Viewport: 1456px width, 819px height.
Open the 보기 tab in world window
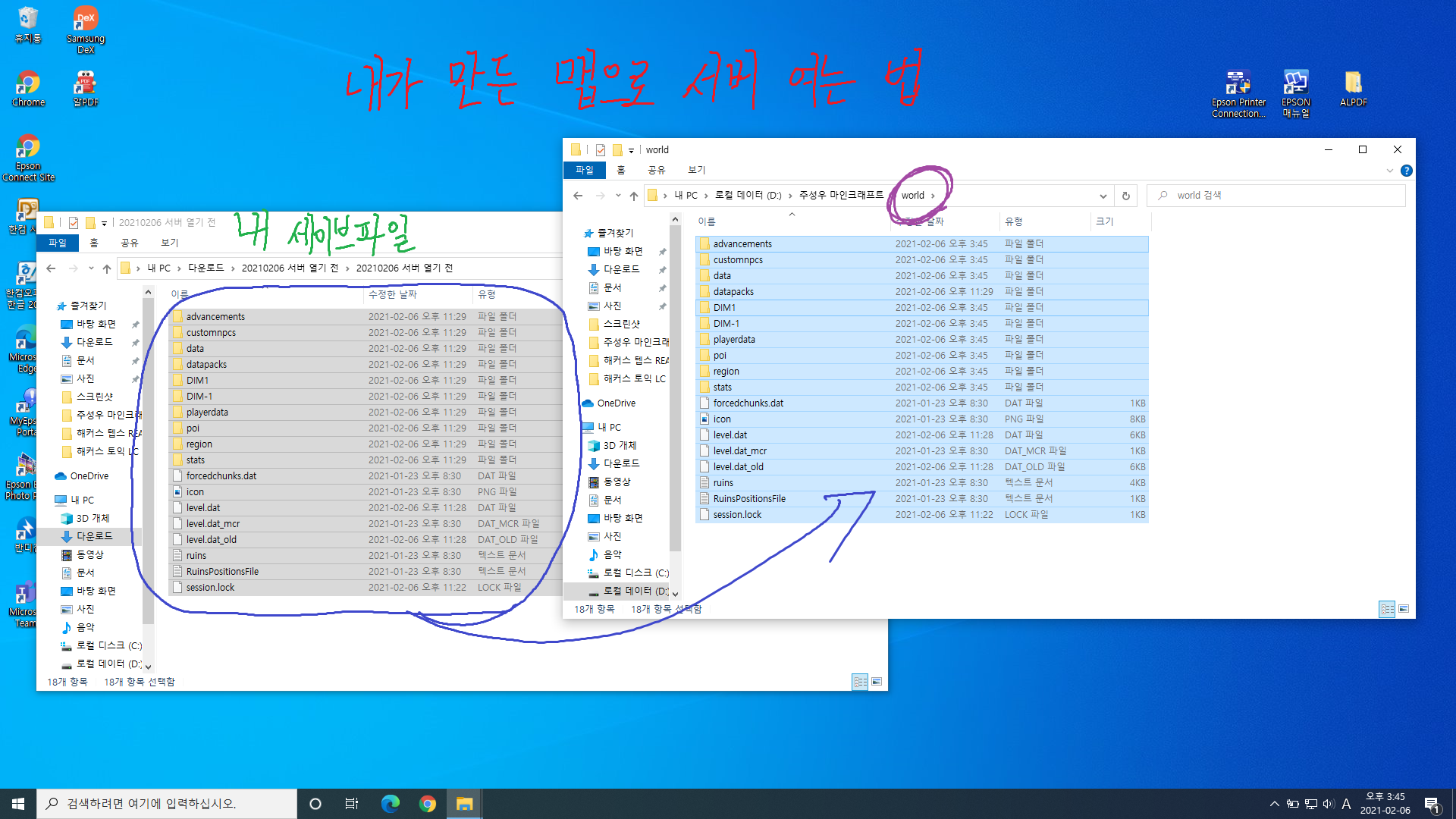pyautogui.click(x=696, y=171)
